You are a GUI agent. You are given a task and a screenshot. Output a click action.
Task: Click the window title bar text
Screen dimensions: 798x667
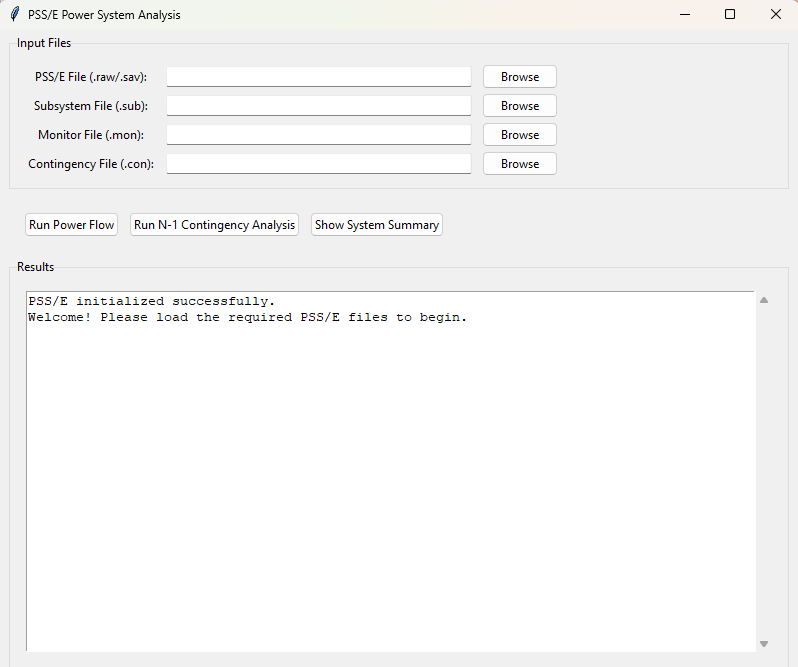104,15
